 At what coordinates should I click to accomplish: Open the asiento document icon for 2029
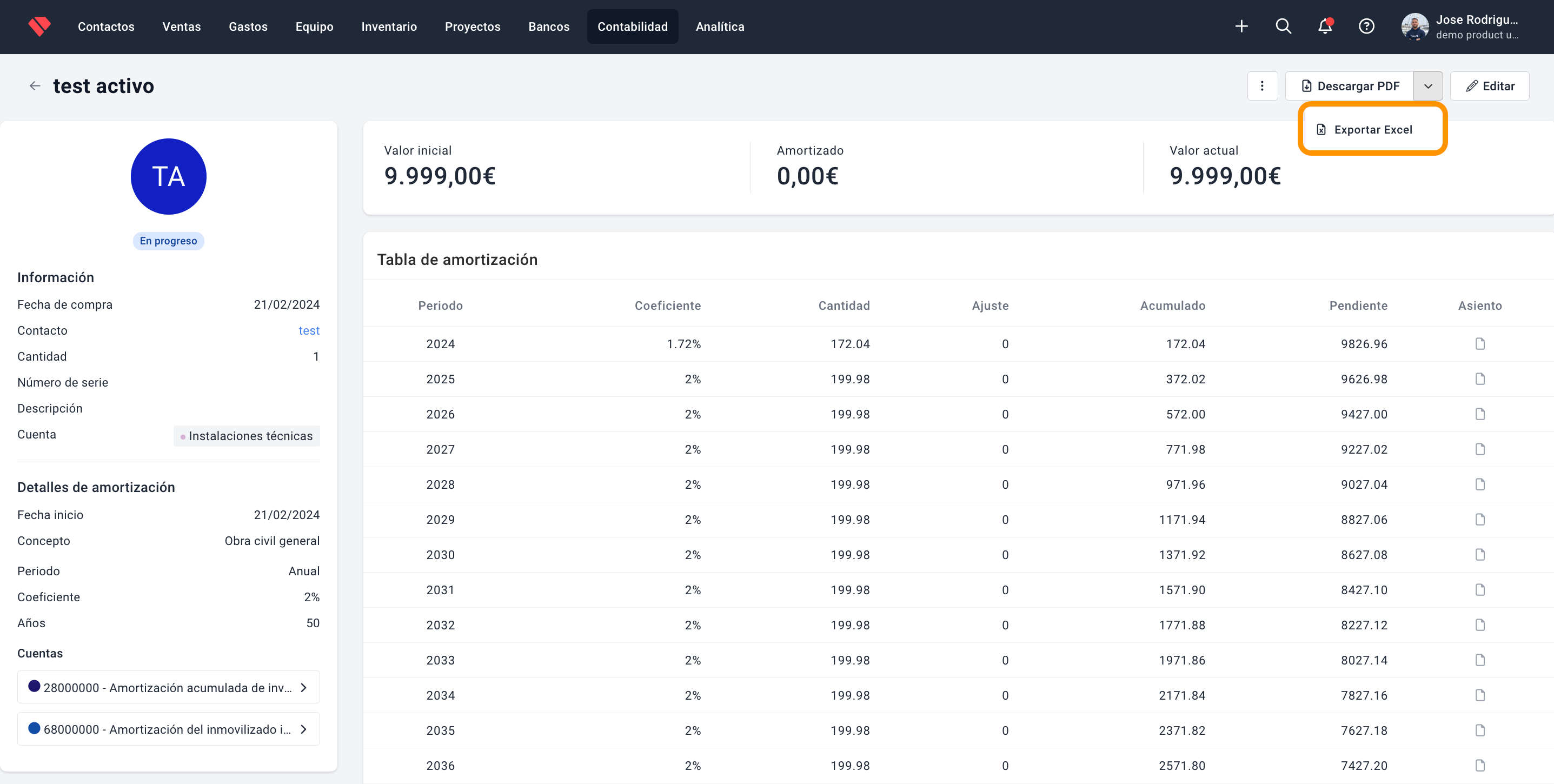(1480, 519)
